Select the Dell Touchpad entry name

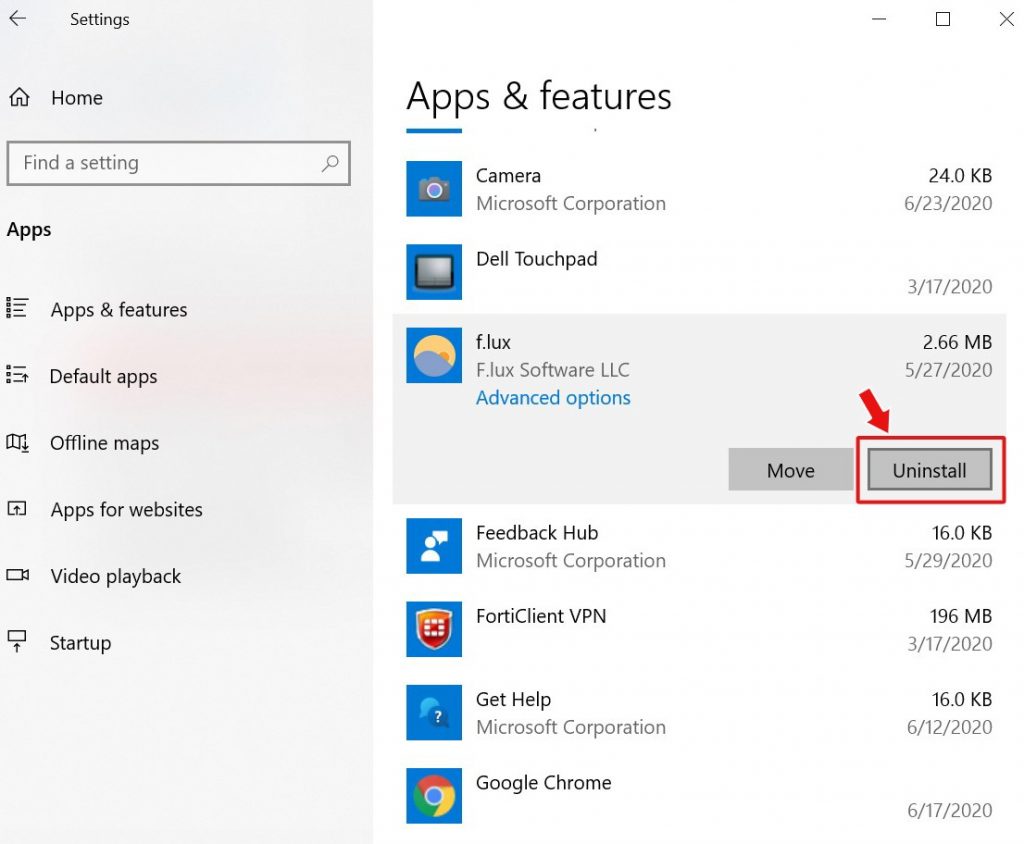click(x=536, y=259)
